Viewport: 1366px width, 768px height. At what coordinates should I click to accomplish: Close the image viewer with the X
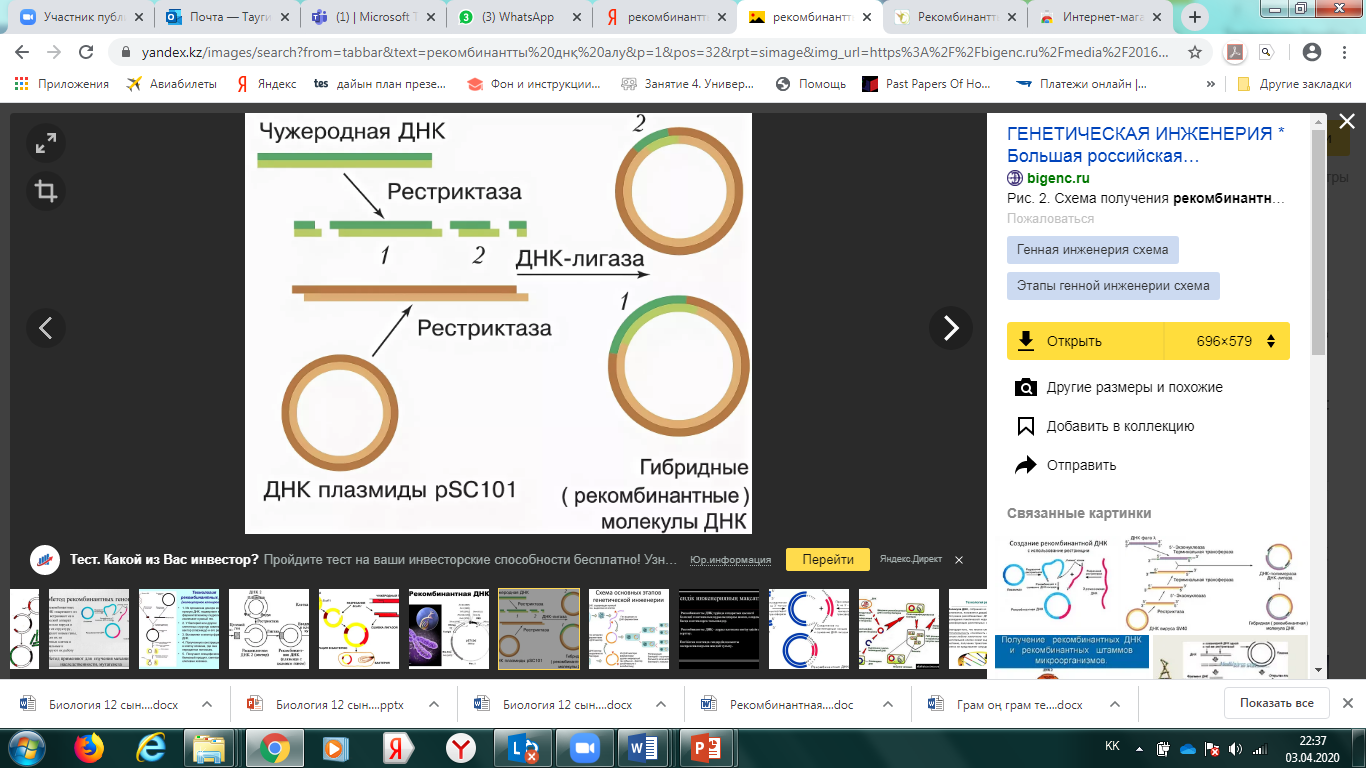pyautogui.click(x=1346, y=122)
